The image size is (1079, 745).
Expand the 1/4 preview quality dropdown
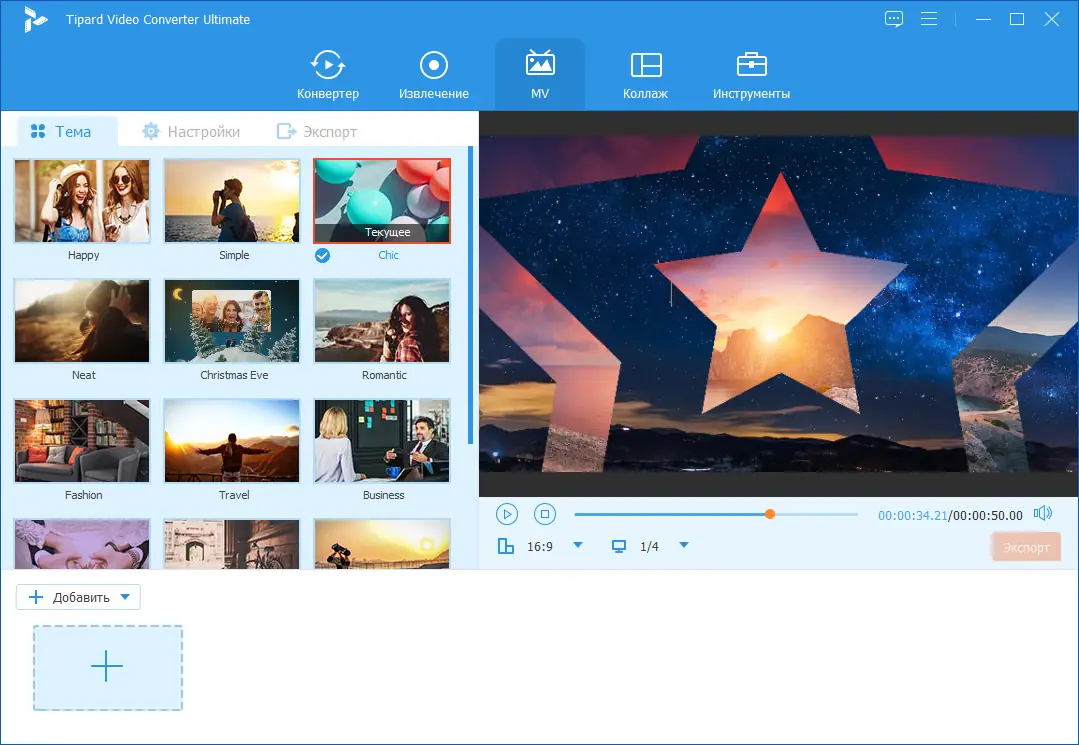point(684,545)
